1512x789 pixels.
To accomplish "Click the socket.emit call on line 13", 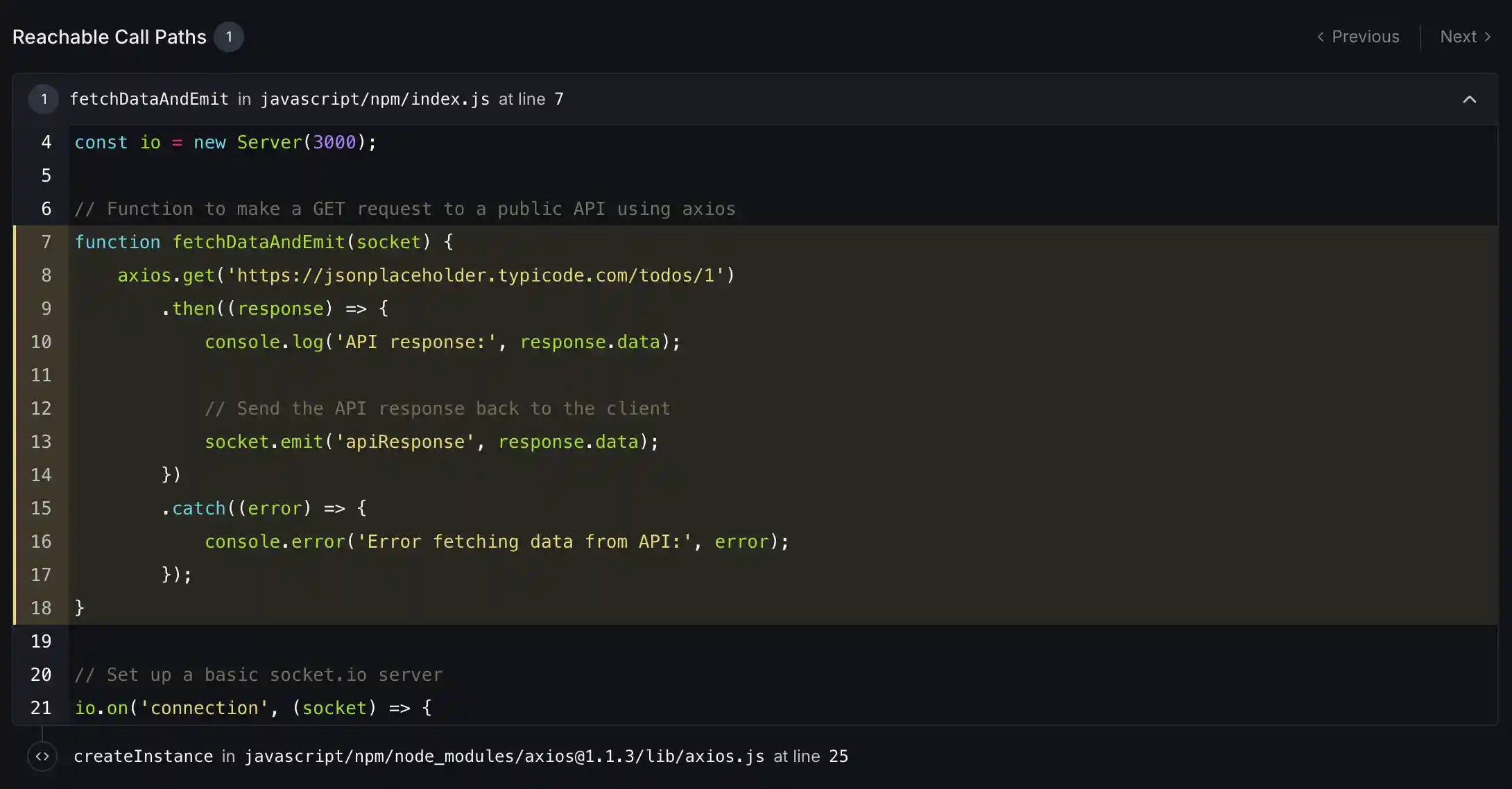I will tap(264, 442).
